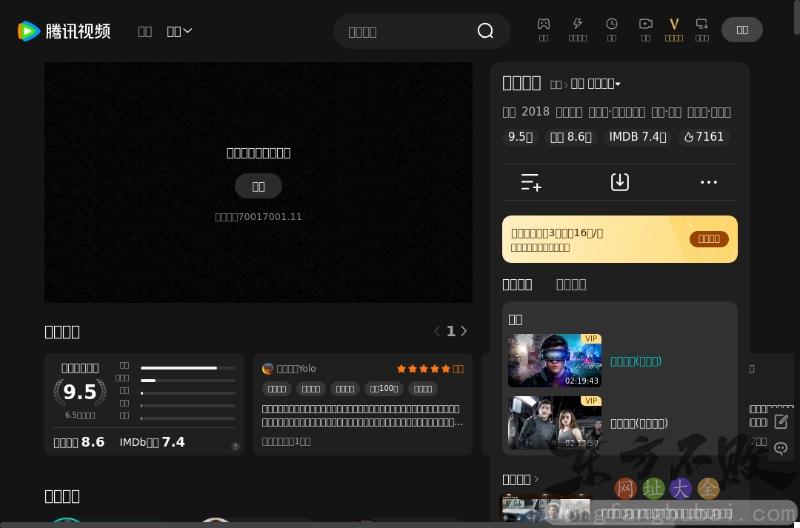The width and height of the screenshot is (800, 528).
Task: Switch to the second tab under VIP banner
Action: [571, 284]
